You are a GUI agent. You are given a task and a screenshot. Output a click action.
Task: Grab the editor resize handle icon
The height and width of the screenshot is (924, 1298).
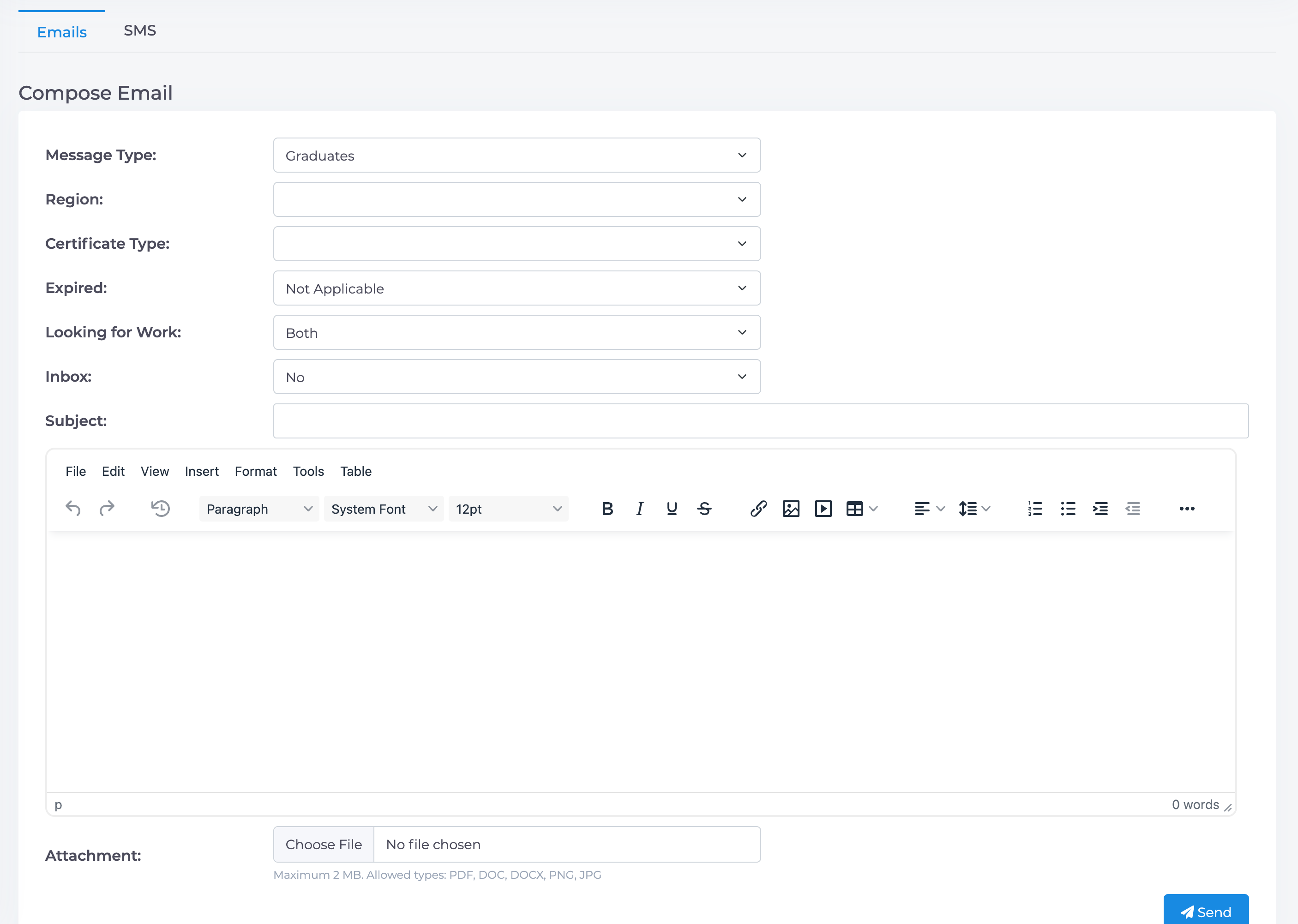[x=1228, y=807]
